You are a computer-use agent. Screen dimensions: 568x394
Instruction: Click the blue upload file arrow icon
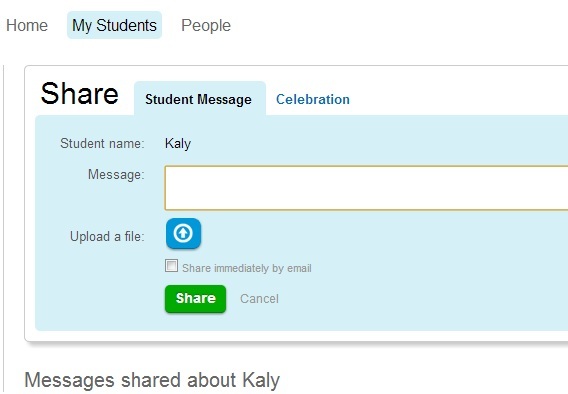[x=183, y=233]
